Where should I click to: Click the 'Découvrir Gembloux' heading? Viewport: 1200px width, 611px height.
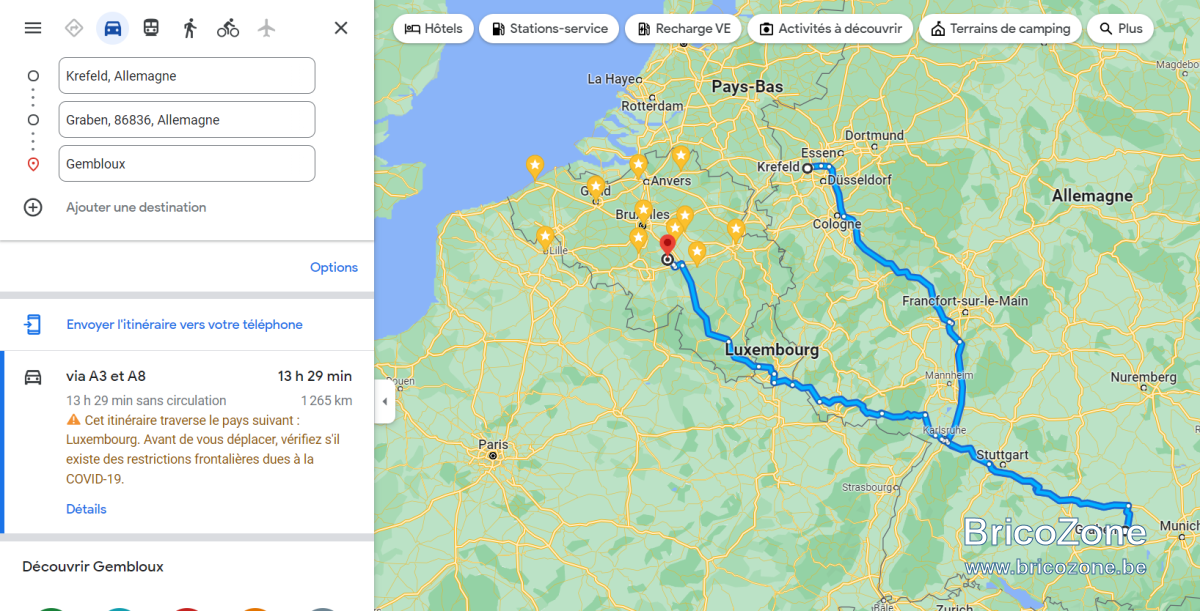click(x=93, y=566)
